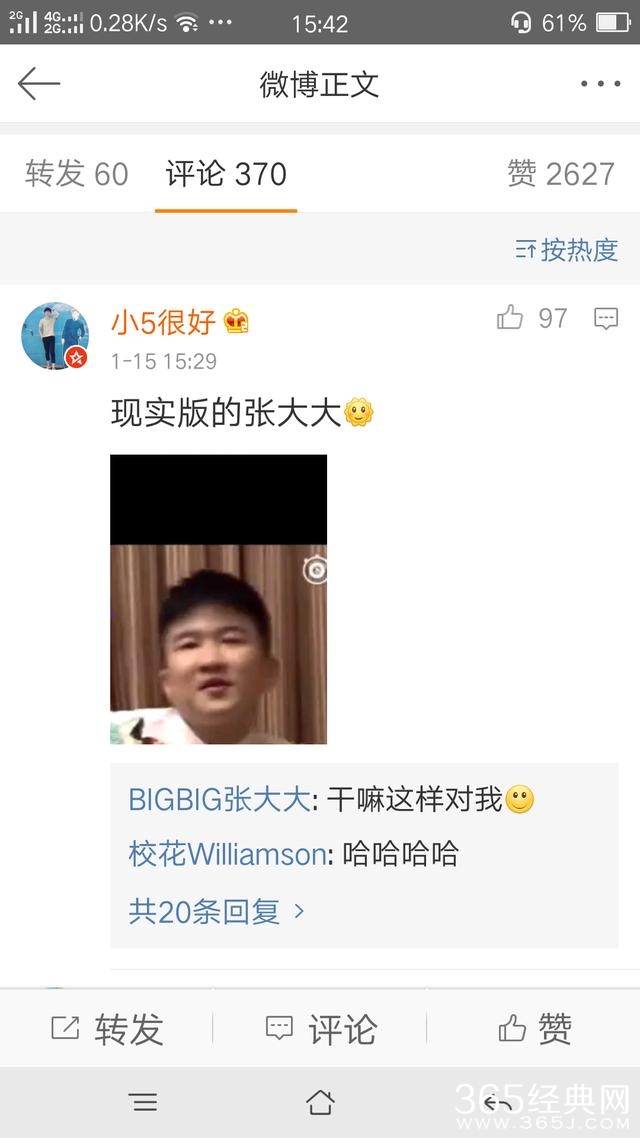Reply via the comment bubble icon beside 97
The image size is (640, 1138).
coord(606,319)
